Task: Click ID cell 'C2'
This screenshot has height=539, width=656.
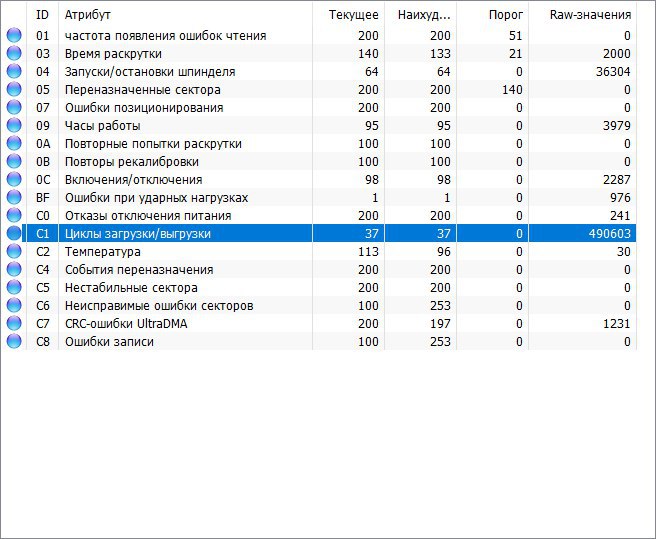Action: coord(43,252)
